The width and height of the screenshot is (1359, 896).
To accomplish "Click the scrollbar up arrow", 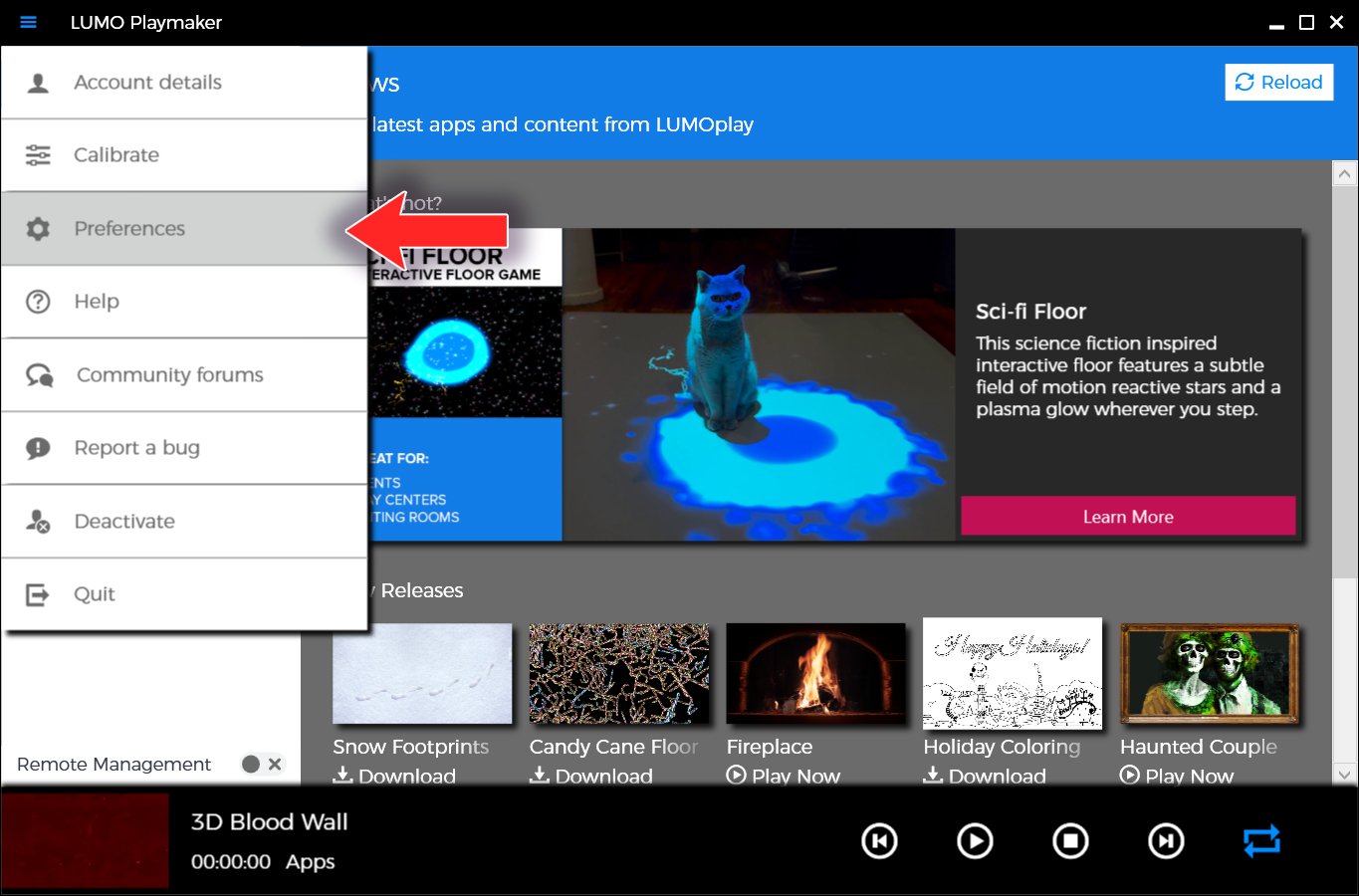I will 1345,174.
